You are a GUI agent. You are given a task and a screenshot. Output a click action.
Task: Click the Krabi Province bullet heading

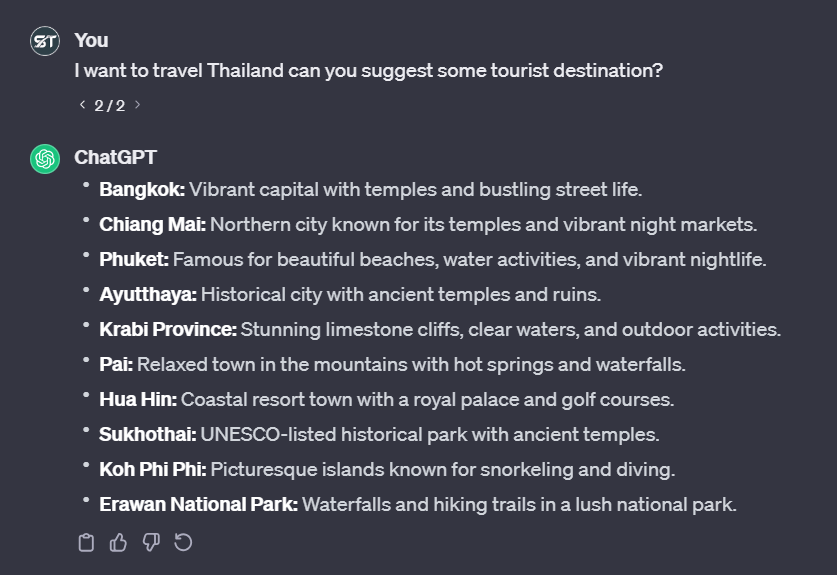168,329
